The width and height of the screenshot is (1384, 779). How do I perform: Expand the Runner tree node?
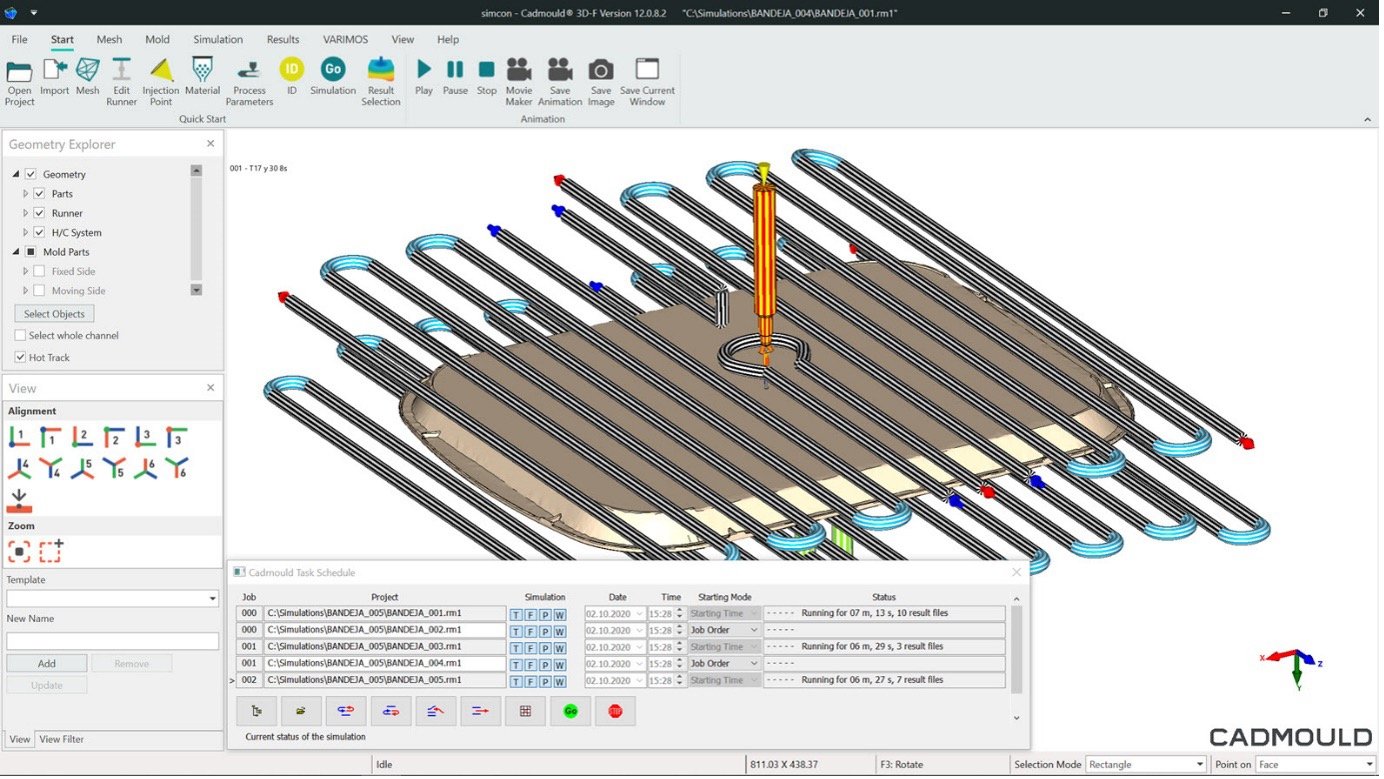[x=26, y=213]
